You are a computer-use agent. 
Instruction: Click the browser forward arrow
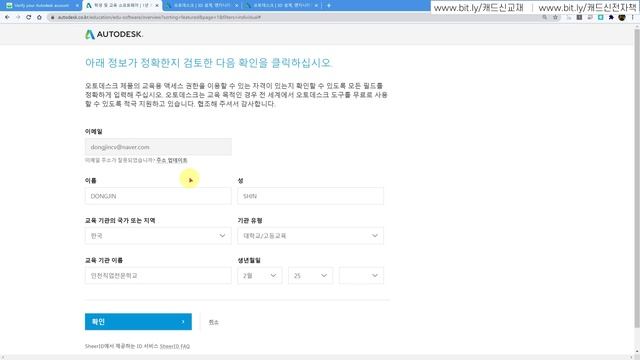click(x=18, y=17)
